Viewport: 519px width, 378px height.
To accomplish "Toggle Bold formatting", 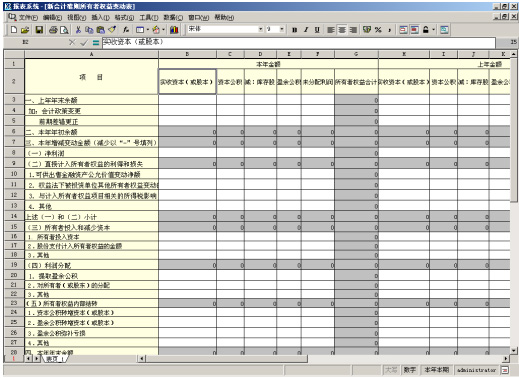I will [294, 30].
